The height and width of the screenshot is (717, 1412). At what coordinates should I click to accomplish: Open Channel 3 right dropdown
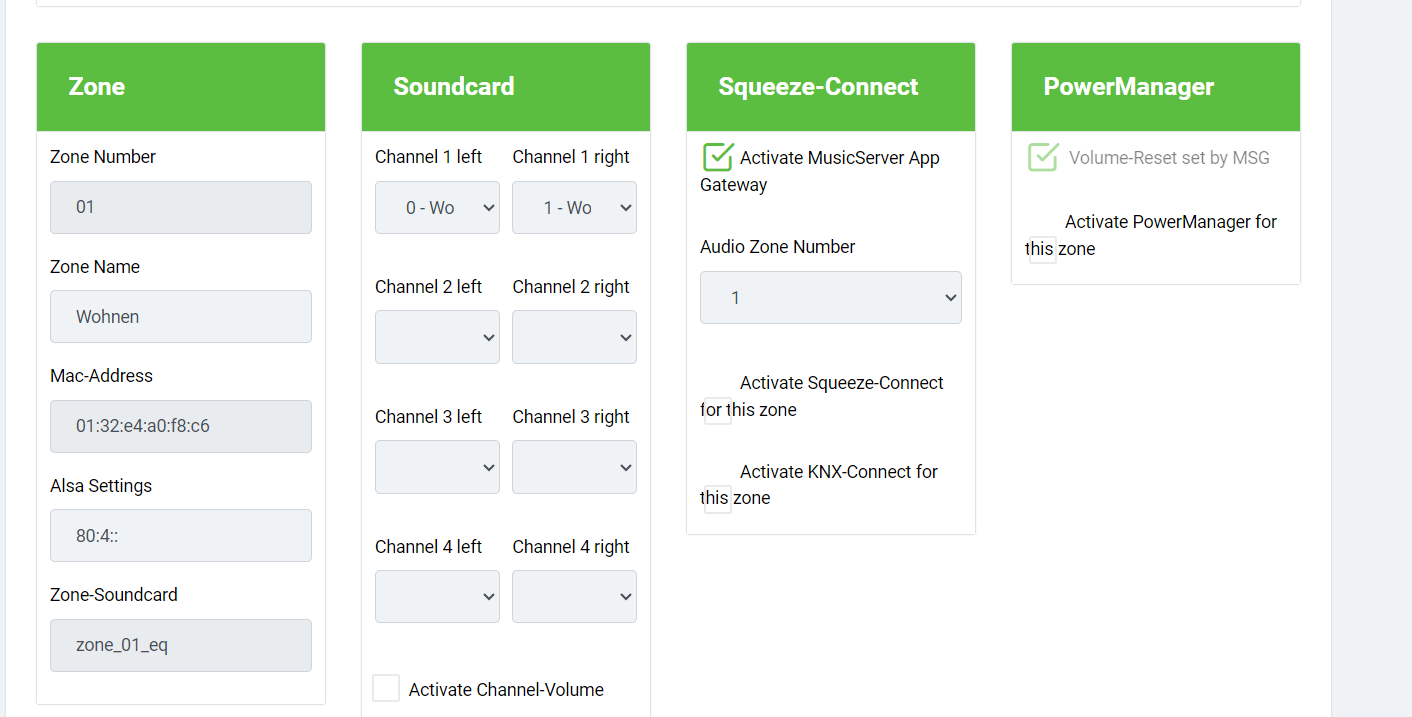(574, 467)
